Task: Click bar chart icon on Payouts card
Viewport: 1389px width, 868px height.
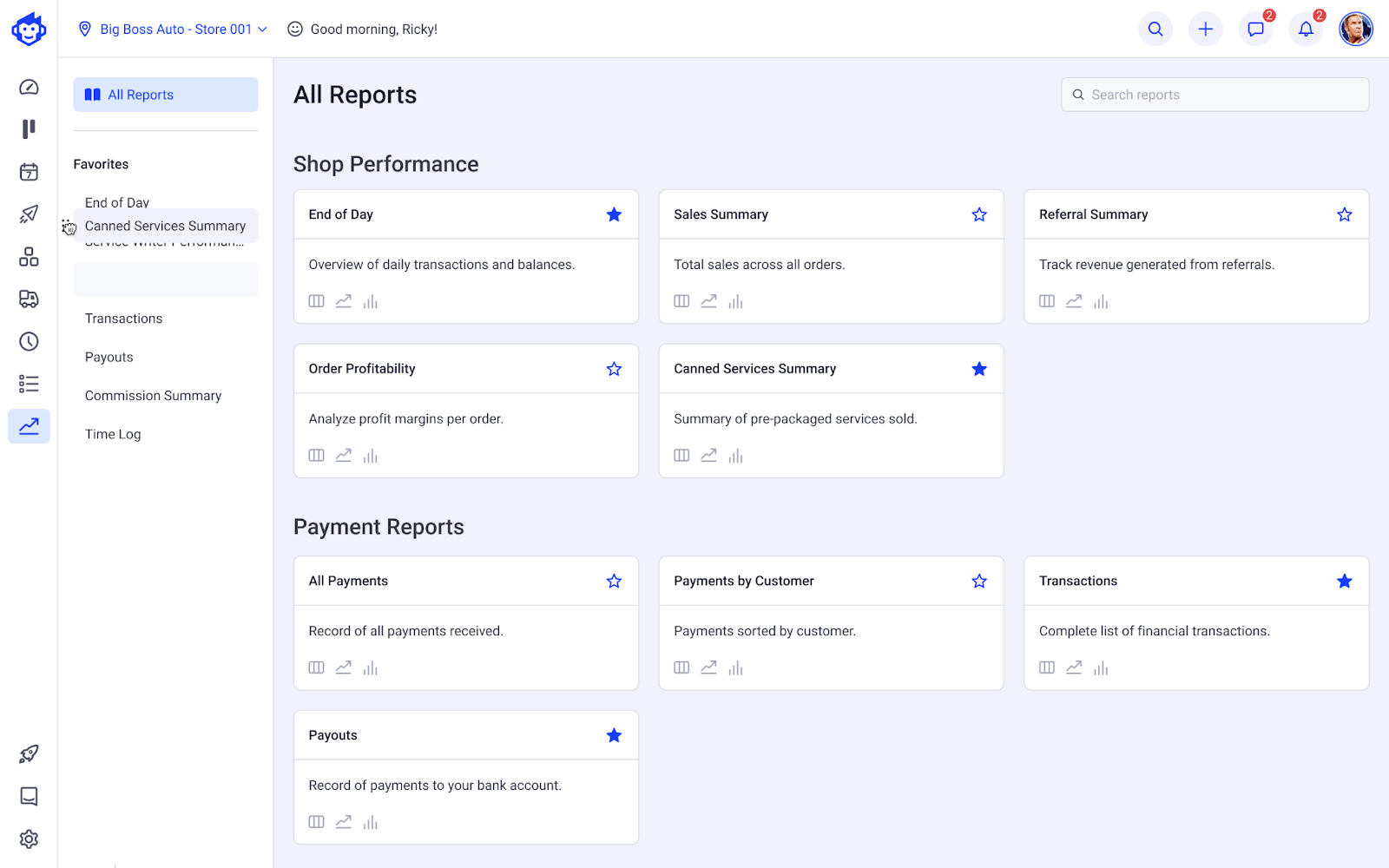Action: pyautogui.click(x=371, y=822)
